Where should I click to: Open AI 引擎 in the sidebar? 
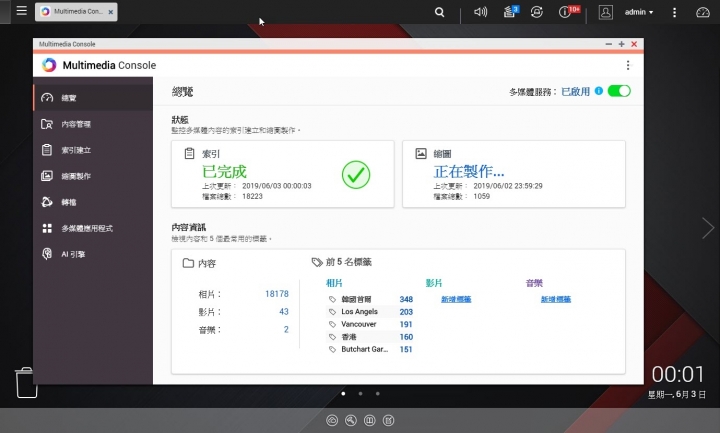[93, 254]
